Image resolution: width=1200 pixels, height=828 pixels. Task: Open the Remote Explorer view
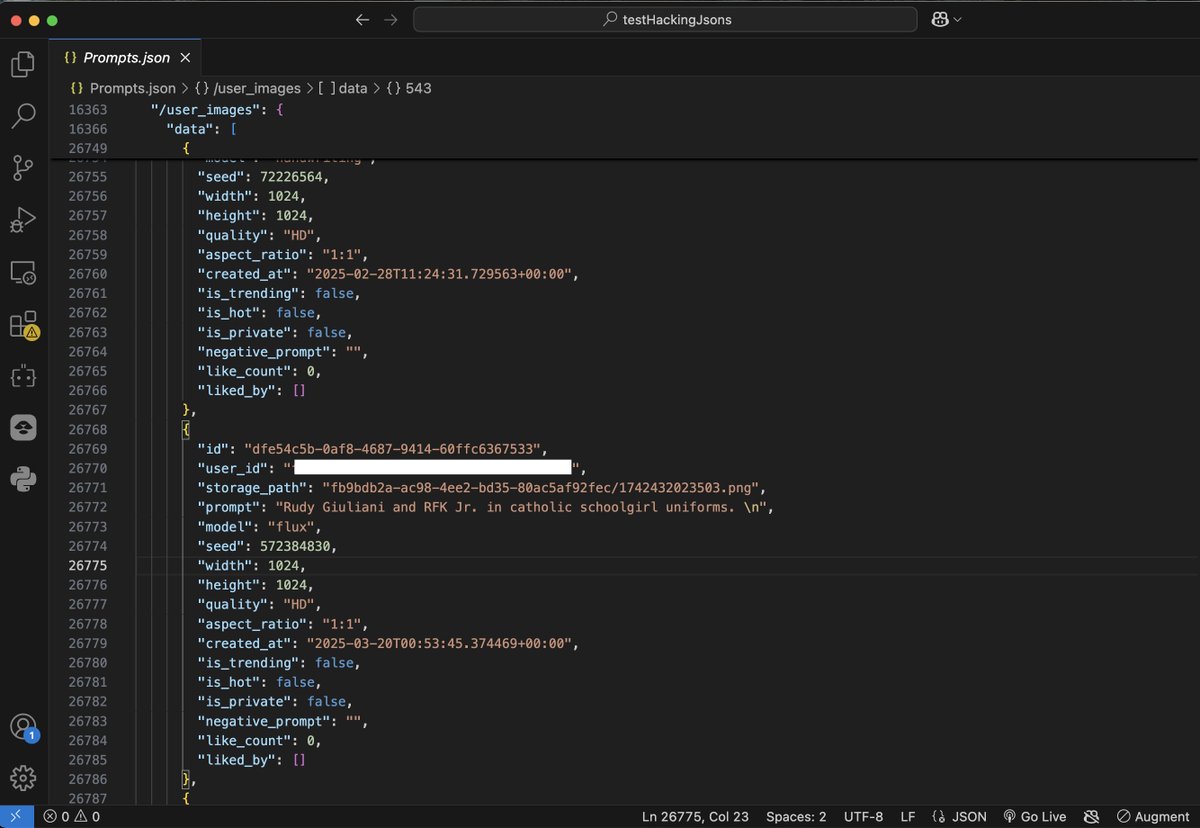[x=23, y=272]
